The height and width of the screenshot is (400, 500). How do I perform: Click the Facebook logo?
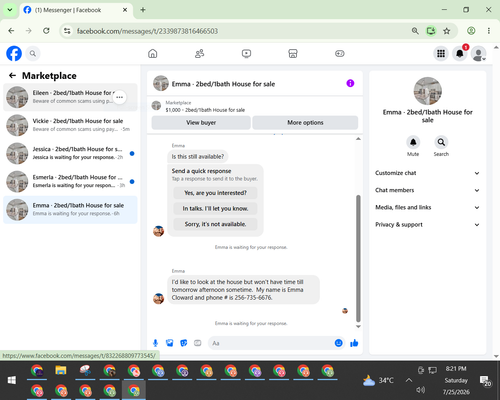(x=14, y=53)
